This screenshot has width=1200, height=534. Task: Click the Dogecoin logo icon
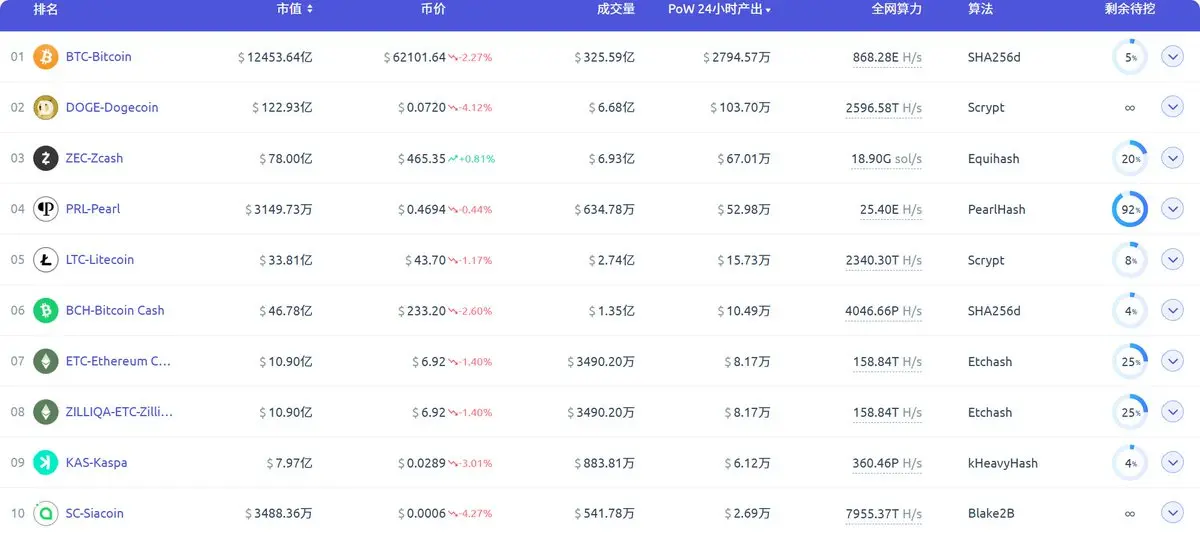pyautogui.click(x=46, y=107)
